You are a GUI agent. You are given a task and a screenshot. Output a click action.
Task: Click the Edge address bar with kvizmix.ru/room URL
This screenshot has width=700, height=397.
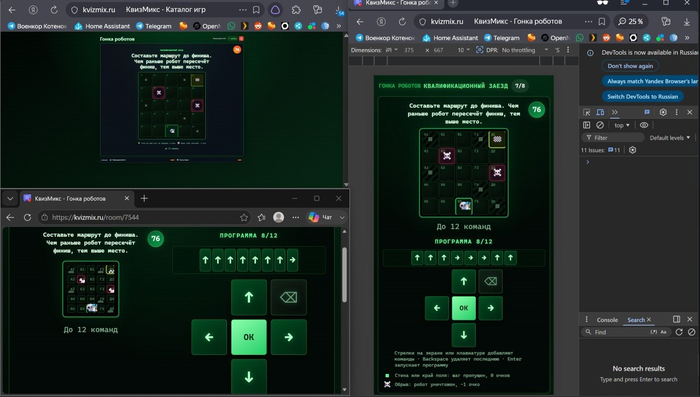pyautogui.click(x=144, y=217)
